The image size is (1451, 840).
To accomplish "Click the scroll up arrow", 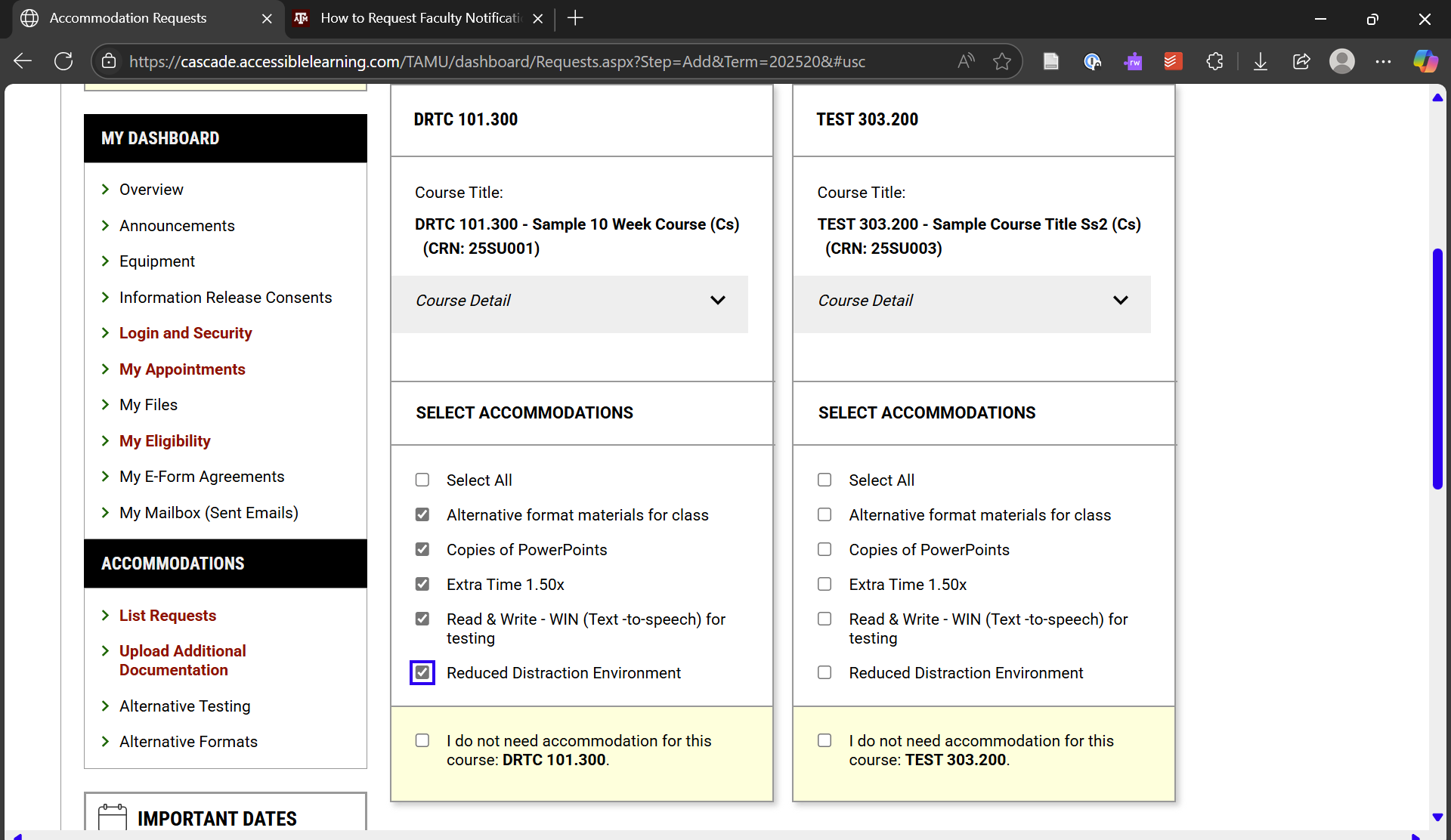I will pyautogui.click(x=1437, y=97).
